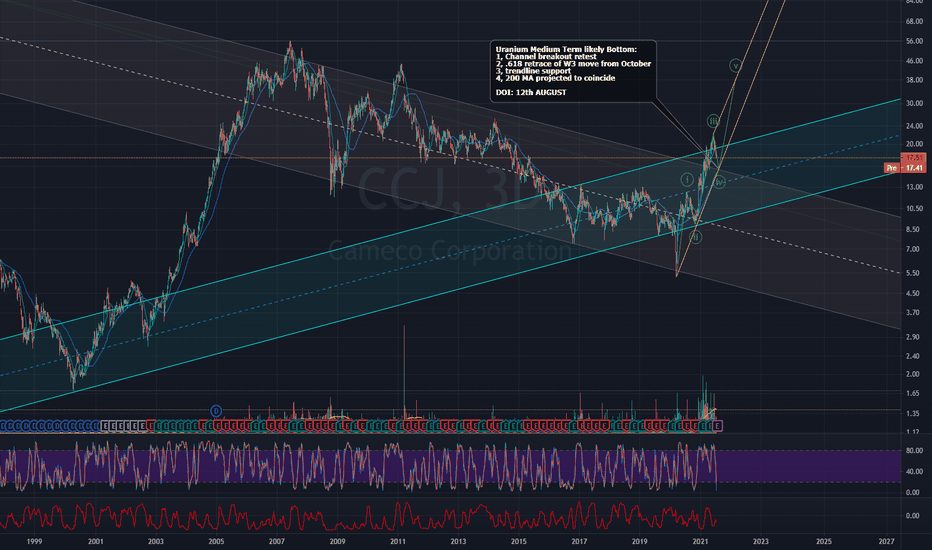Image resolution: width=932 pixels, height=550 pixels.
Task: Click the 24.00 price scale label
Action: pos(914,126)
